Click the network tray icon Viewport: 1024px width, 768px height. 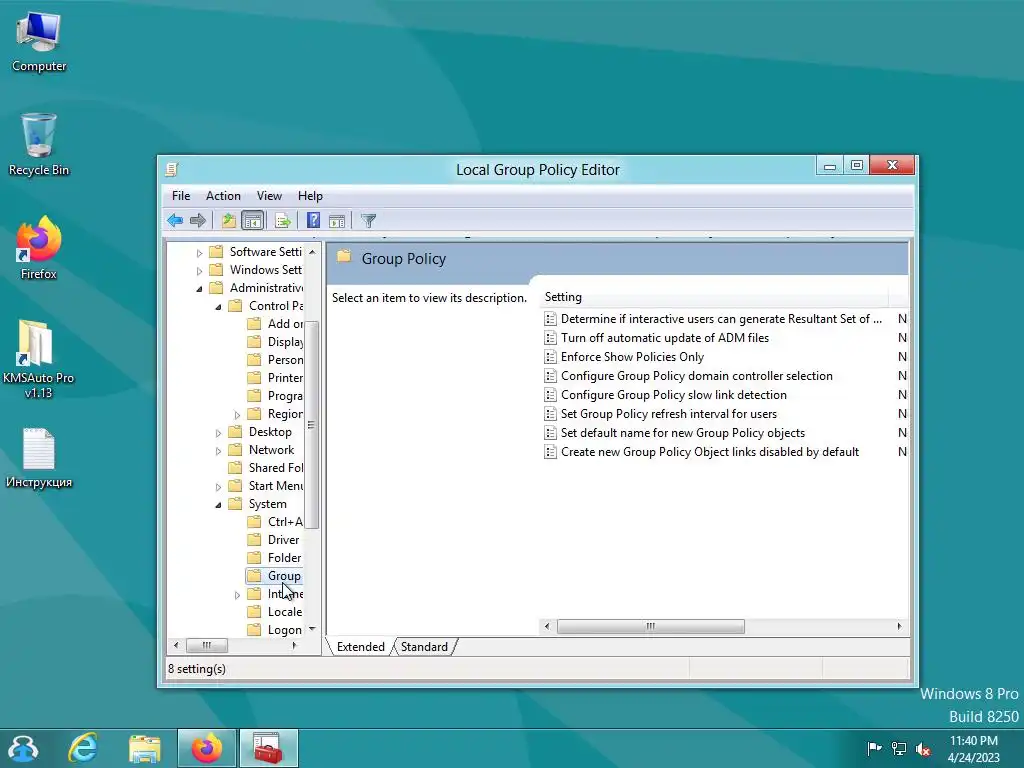click(899, 748)
